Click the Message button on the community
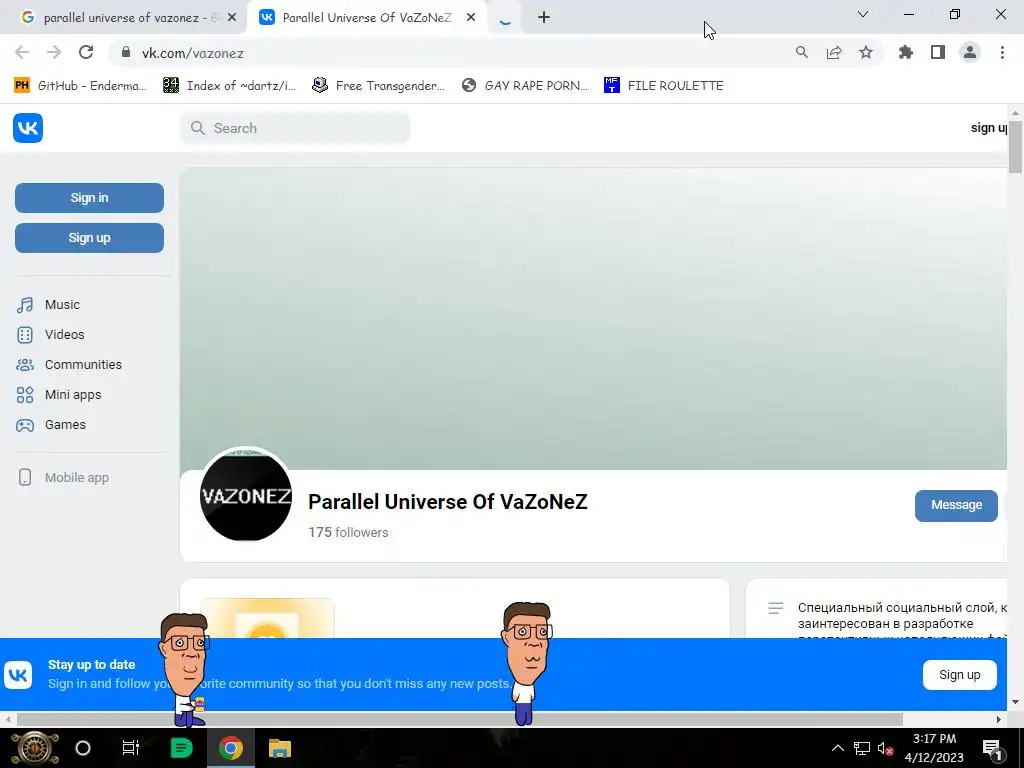The height and width of the screenshot is (768, 1024). [x=956, y=505]
